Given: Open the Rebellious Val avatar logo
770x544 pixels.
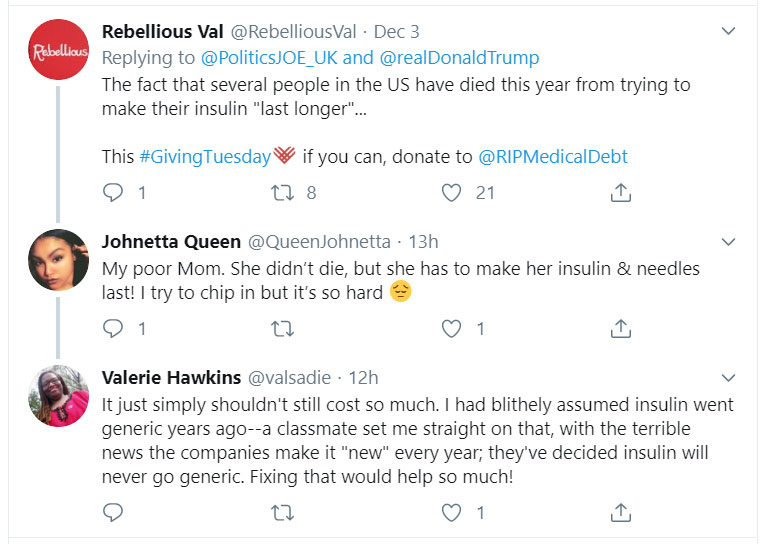Looking at the screenshot, I should (x=59, y=50).
